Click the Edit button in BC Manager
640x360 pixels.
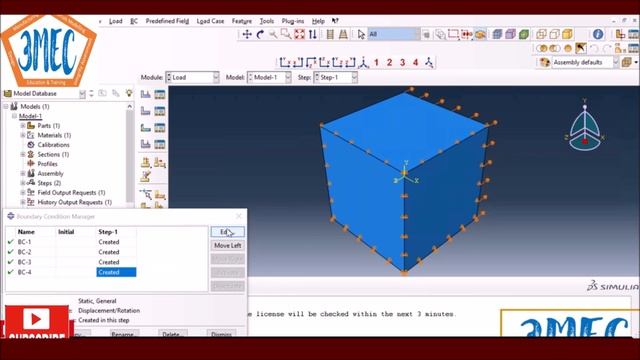[x=228, y=232]
